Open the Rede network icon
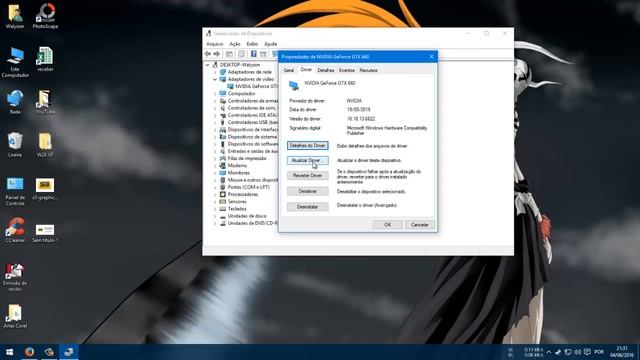The image size is (640, 360). coord(15,102)
